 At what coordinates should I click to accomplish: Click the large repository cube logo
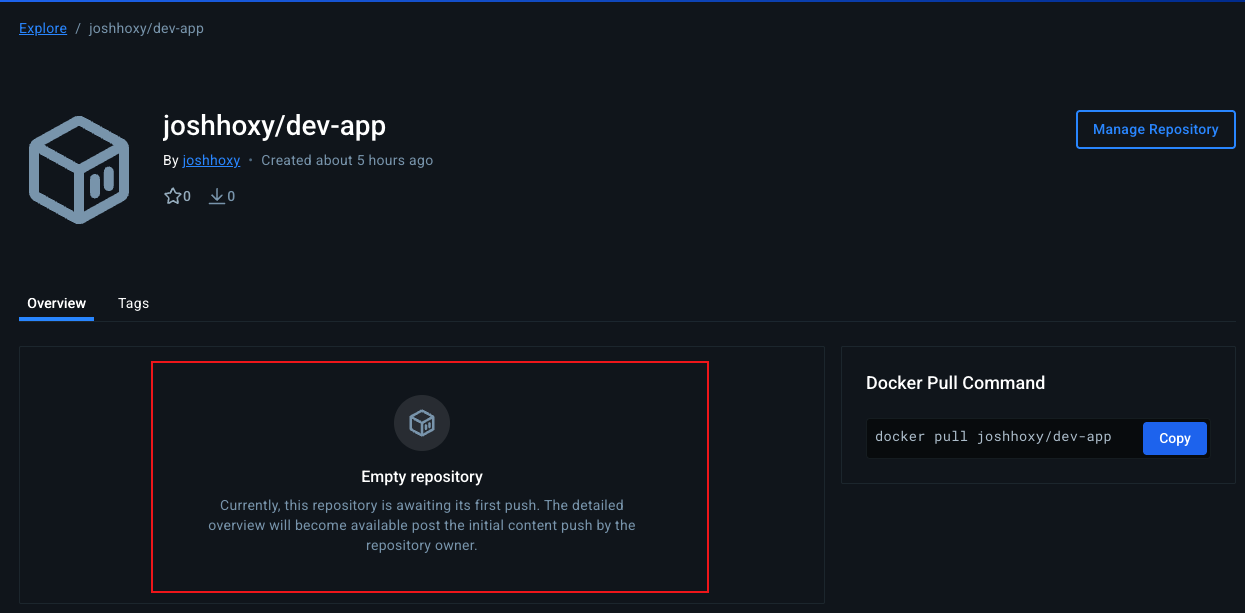click(x=79, y=169)
